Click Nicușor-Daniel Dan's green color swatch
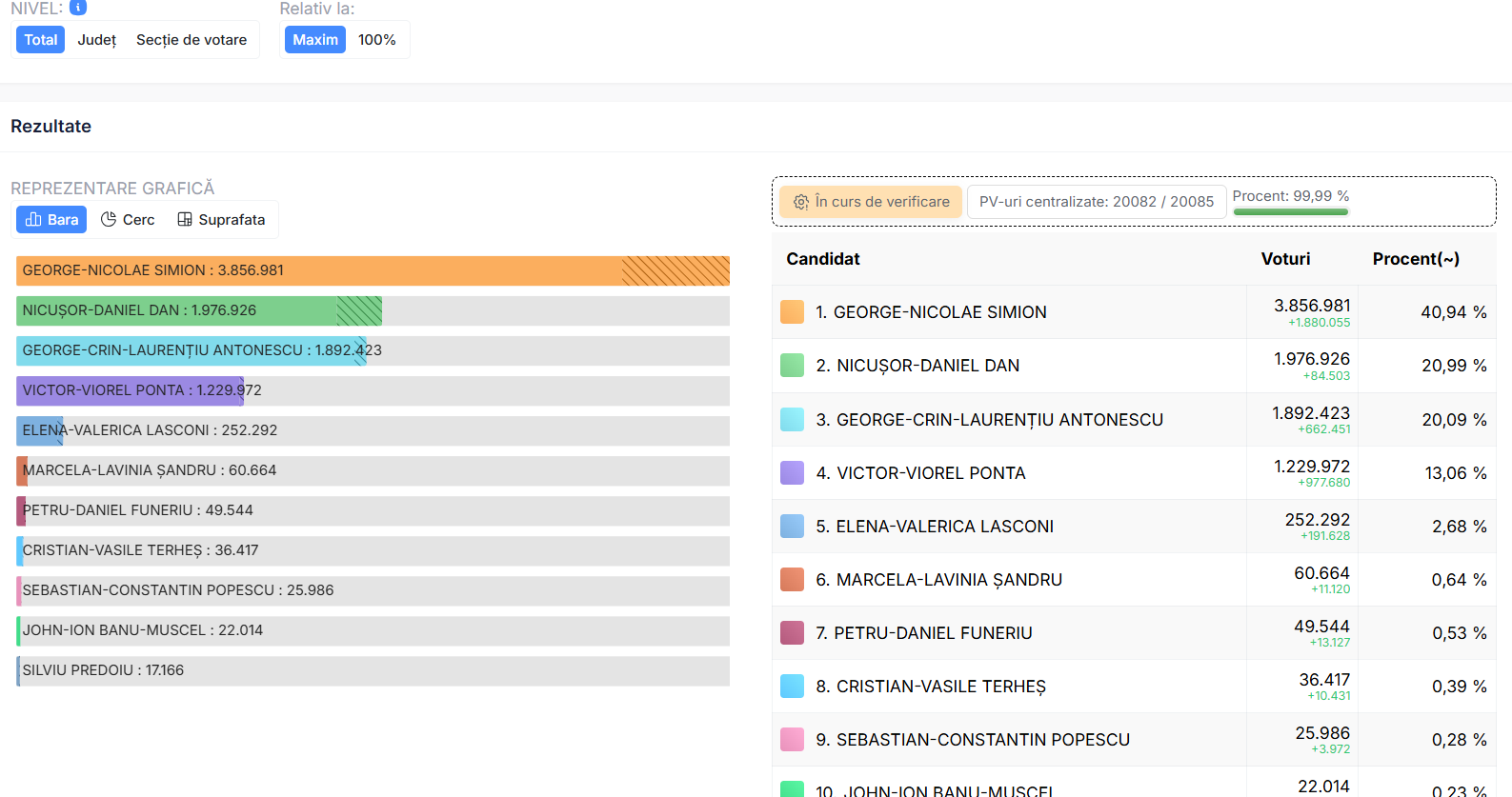 (792, 366)
